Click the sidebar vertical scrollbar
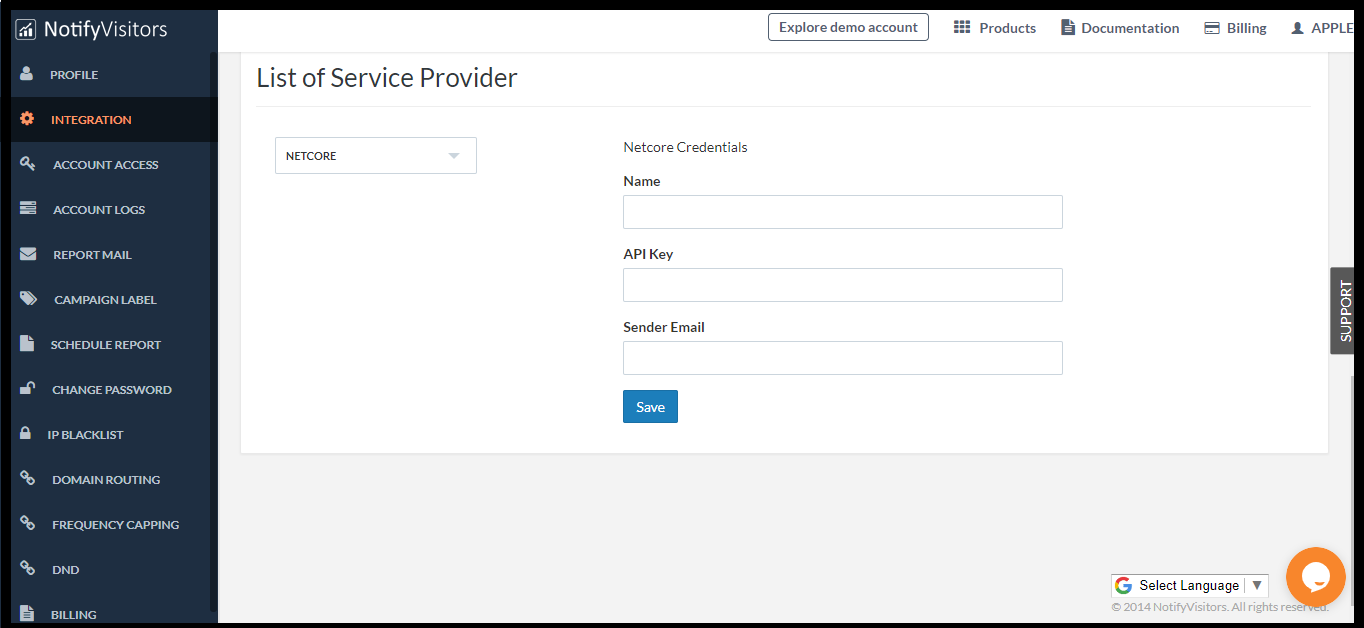Viewport: 1364px width, 628px height. 214,330
